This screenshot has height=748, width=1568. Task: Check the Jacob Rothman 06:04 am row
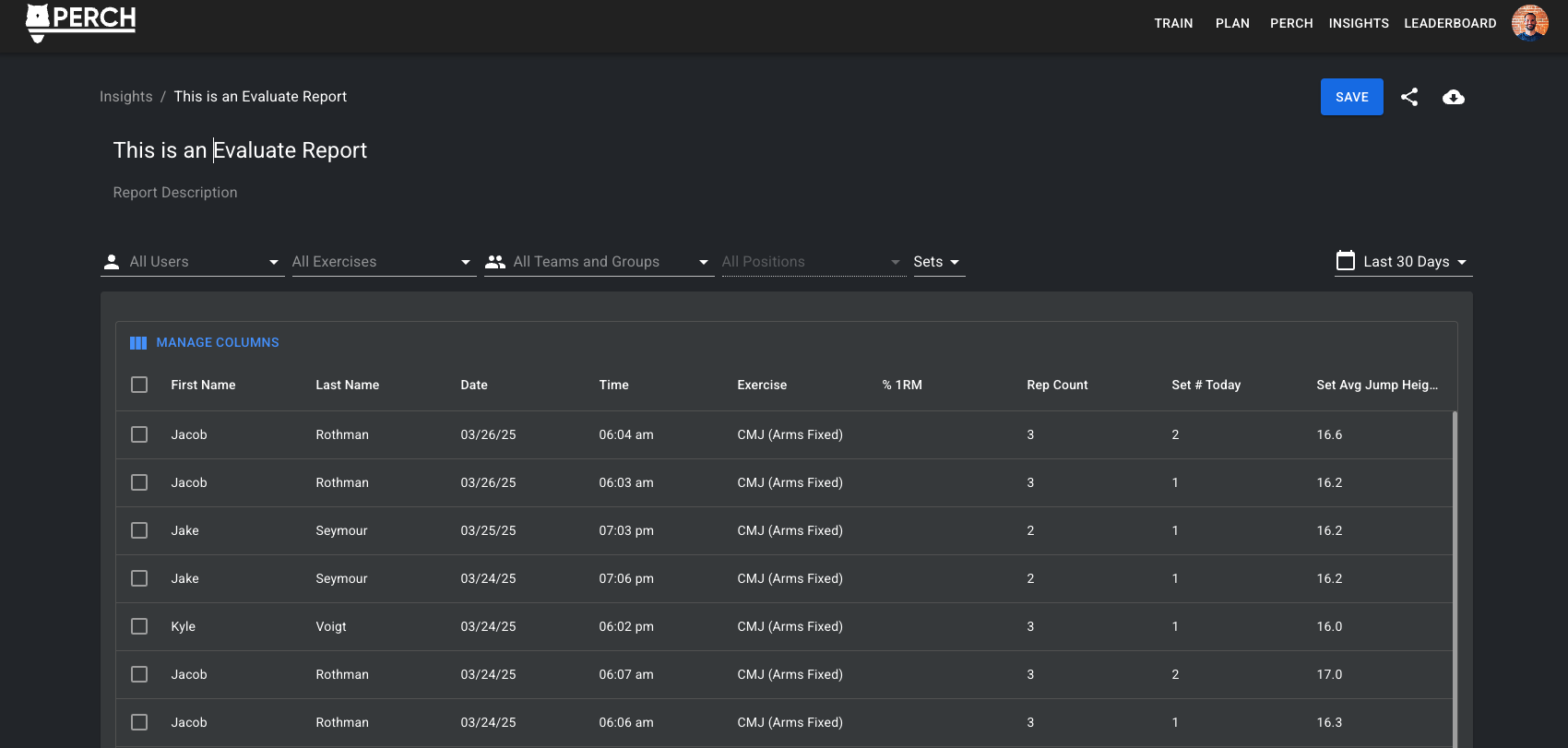click(139, 434)
